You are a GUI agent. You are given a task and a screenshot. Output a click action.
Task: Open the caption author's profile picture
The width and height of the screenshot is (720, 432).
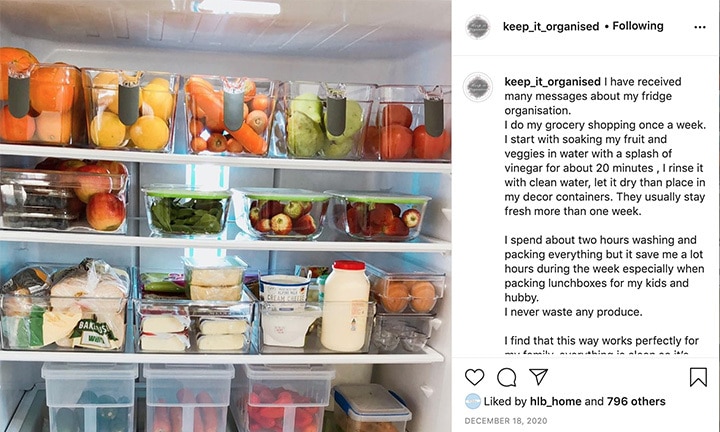(x=478, y=87)
